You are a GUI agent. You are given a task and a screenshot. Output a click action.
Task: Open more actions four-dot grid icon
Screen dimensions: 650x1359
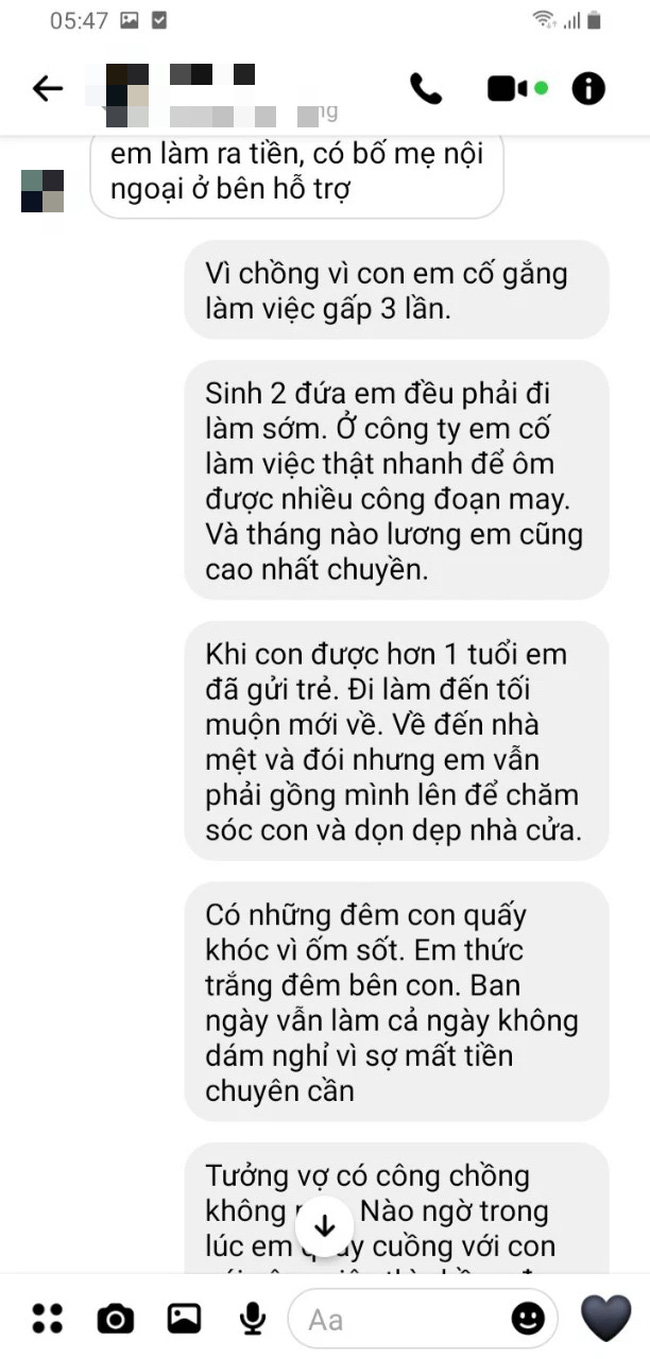coord(47,1318)
